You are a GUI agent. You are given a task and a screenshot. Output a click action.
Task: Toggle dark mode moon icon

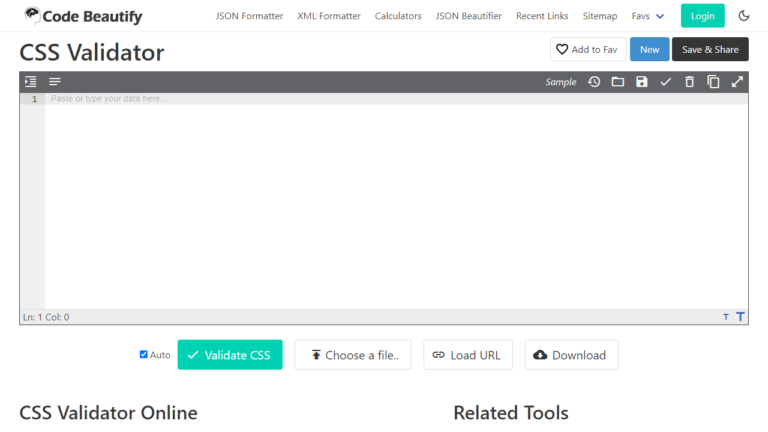(x=744, y=16)
